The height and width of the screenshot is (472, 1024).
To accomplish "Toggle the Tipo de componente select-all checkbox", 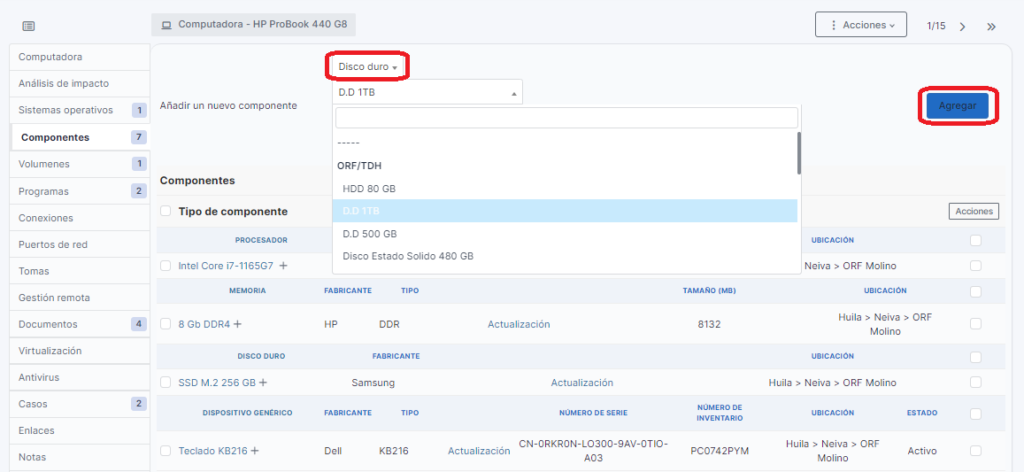I will click(166, 211).
